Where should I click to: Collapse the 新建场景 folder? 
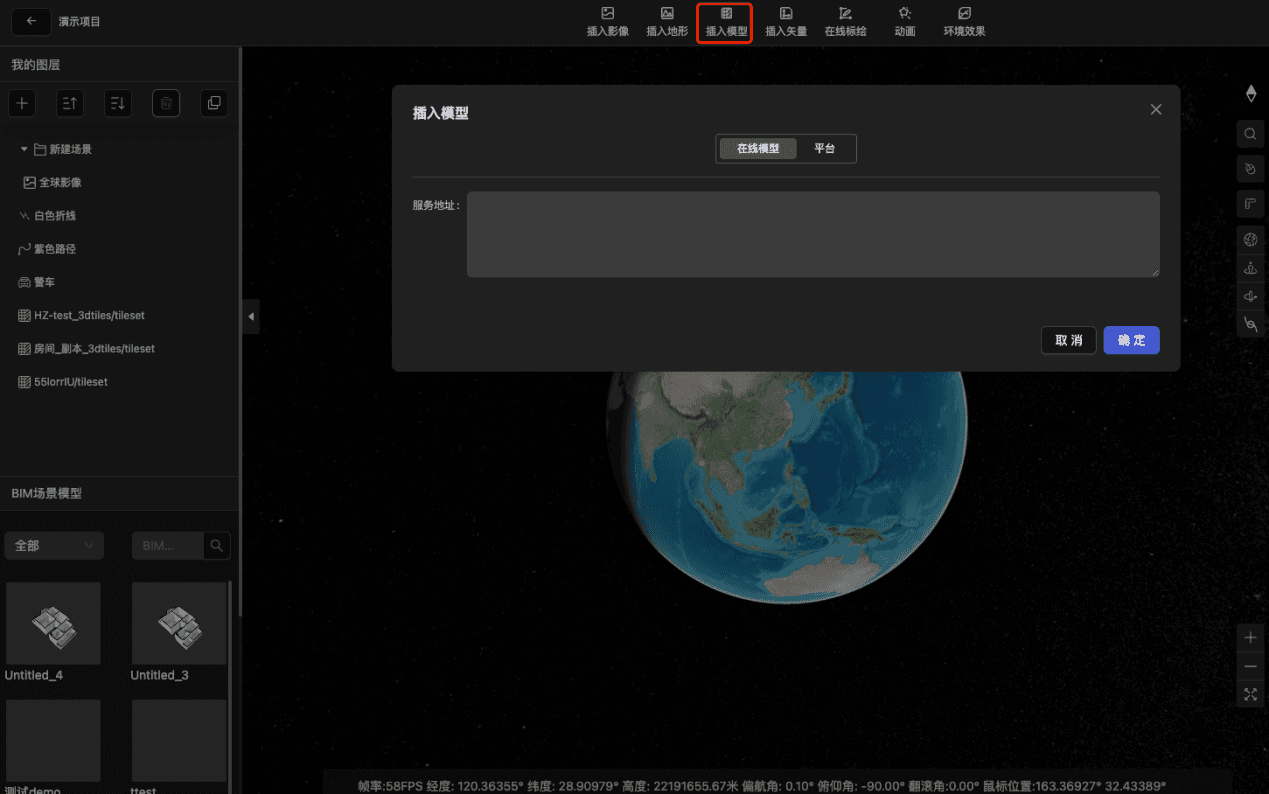coord(24,149)
